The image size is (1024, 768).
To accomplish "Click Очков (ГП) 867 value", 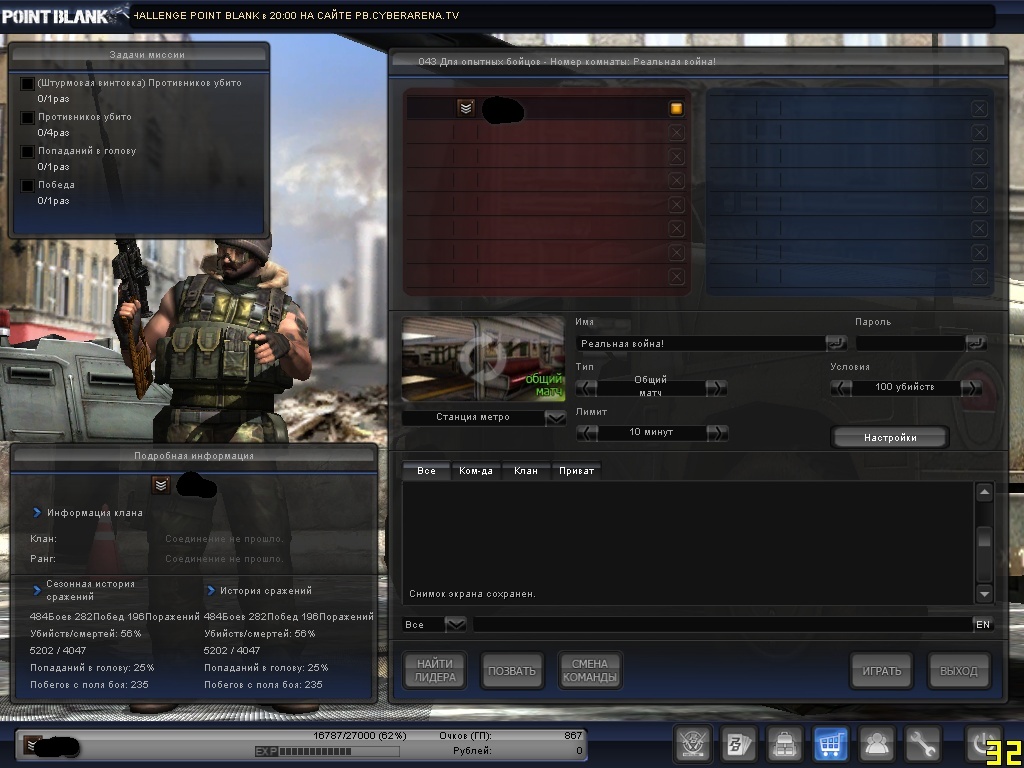I will [x=573, y=735].
